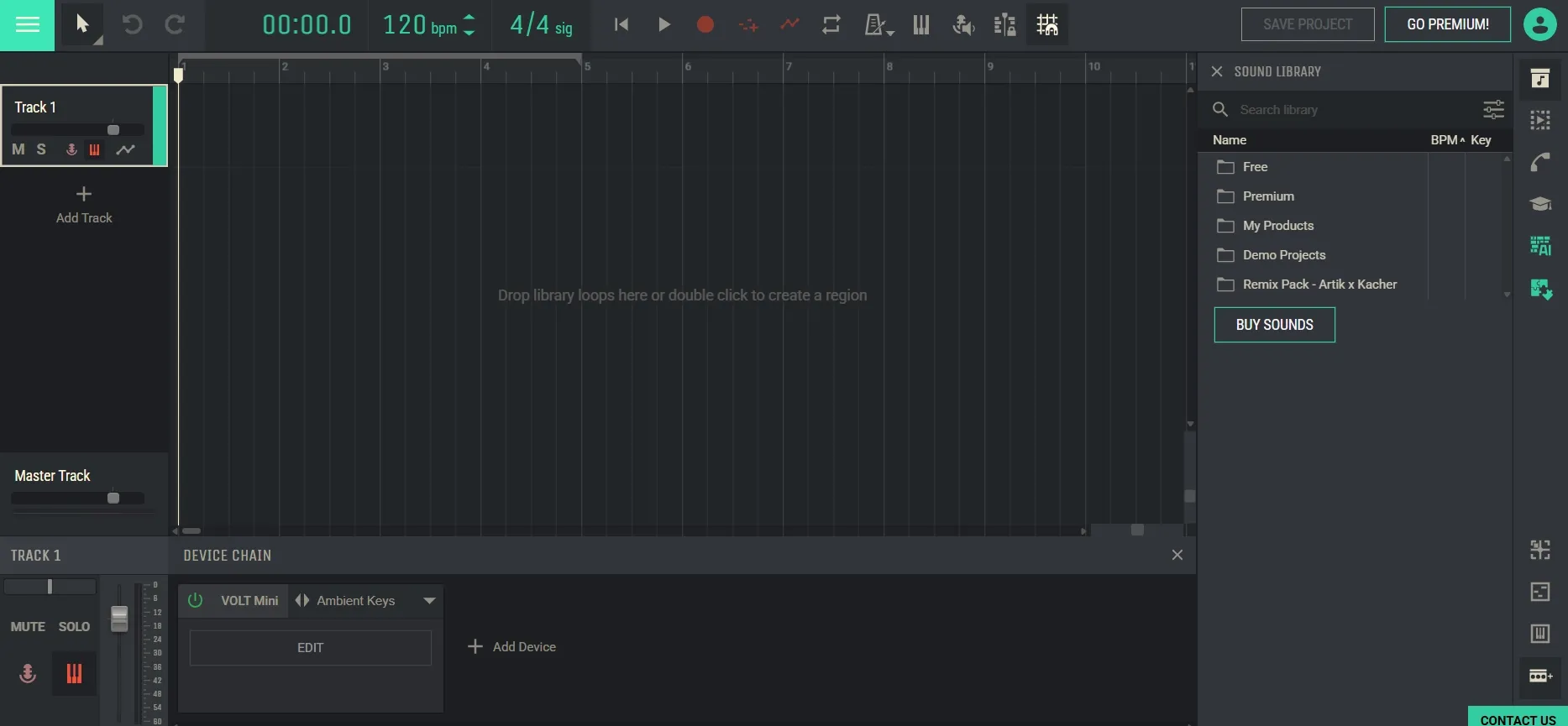Arm Track 1 microphone record icon

pos(71,149)
